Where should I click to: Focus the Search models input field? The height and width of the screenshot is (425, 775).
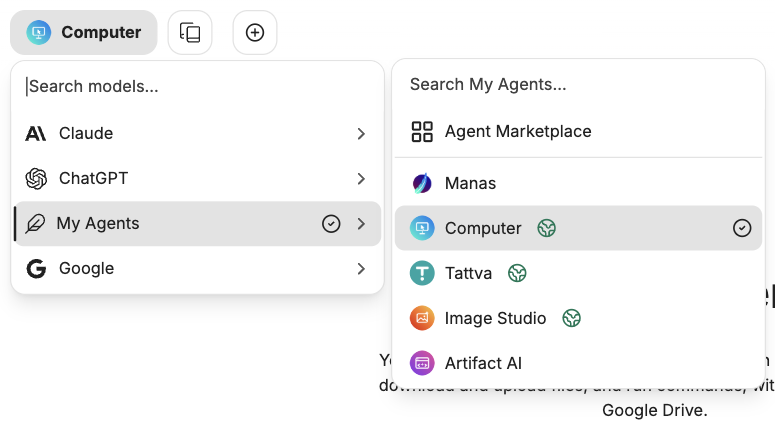pyautogui.click(x=198, y=86)
